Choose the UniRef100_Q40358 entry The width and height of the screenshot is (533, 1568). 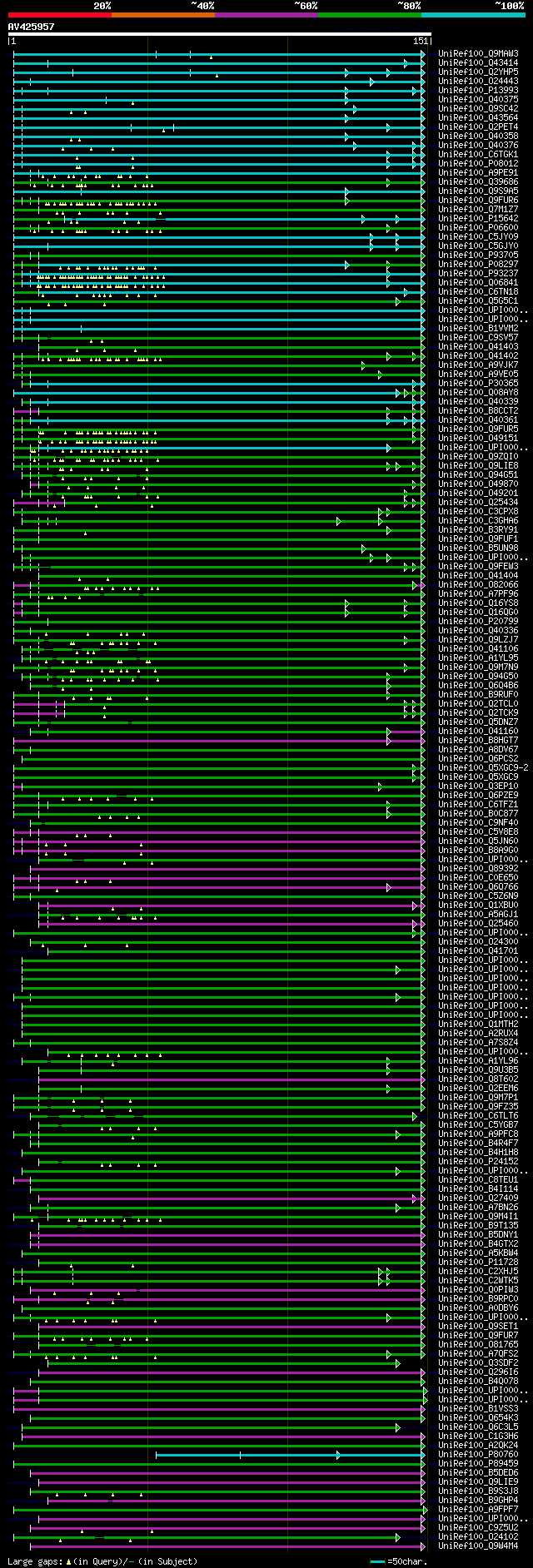click(x=478, y=136)
